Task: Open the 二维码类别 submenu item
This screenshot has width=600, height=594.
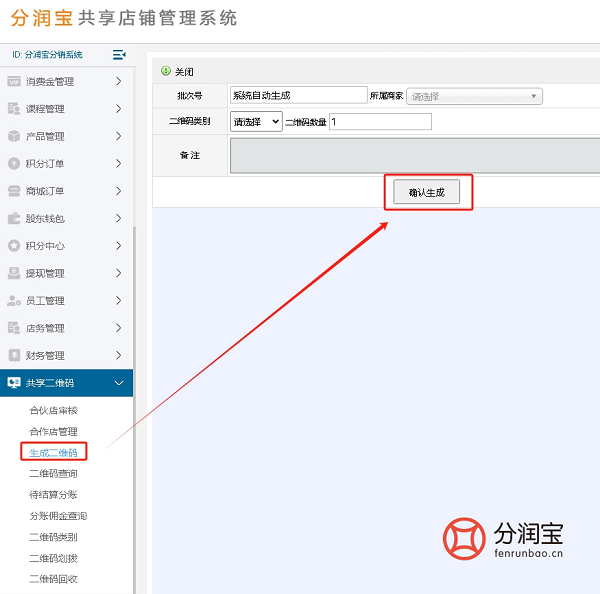Action: point(54,537)
